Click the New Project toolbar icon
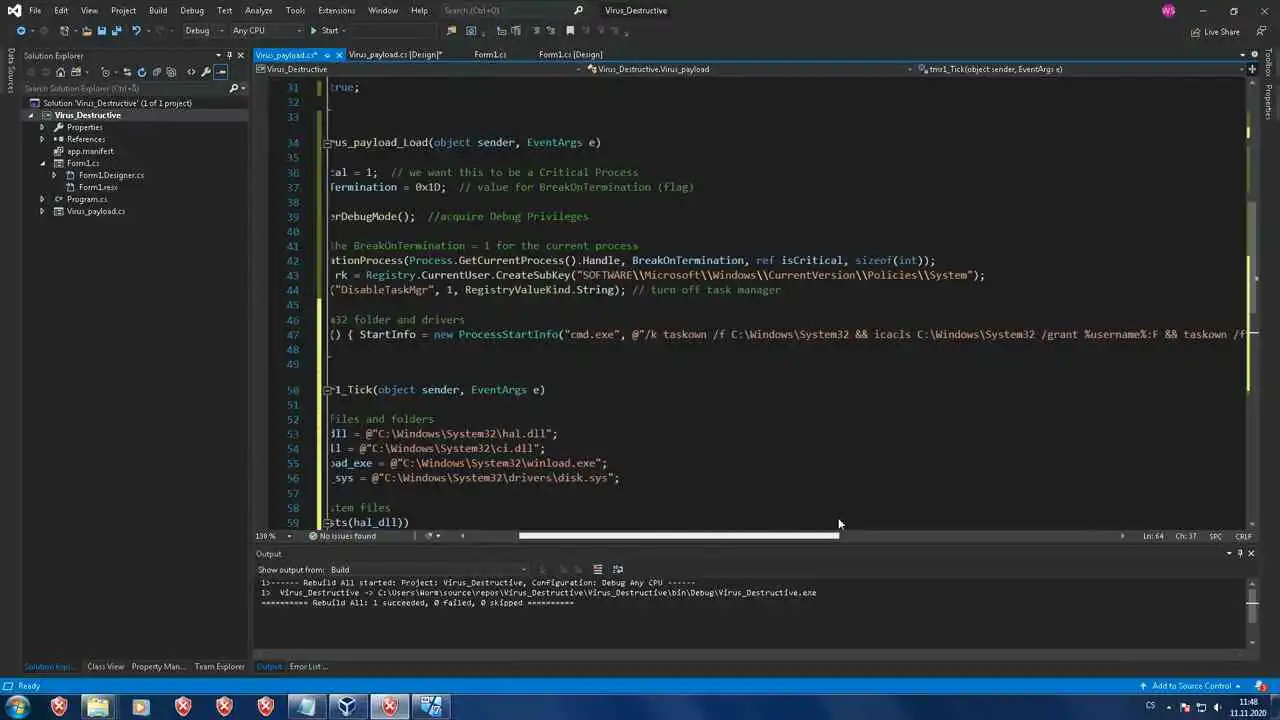Image resolution: width=1280 pixels, height=720 pixels. pyautogui.click(x=63, y=31)
